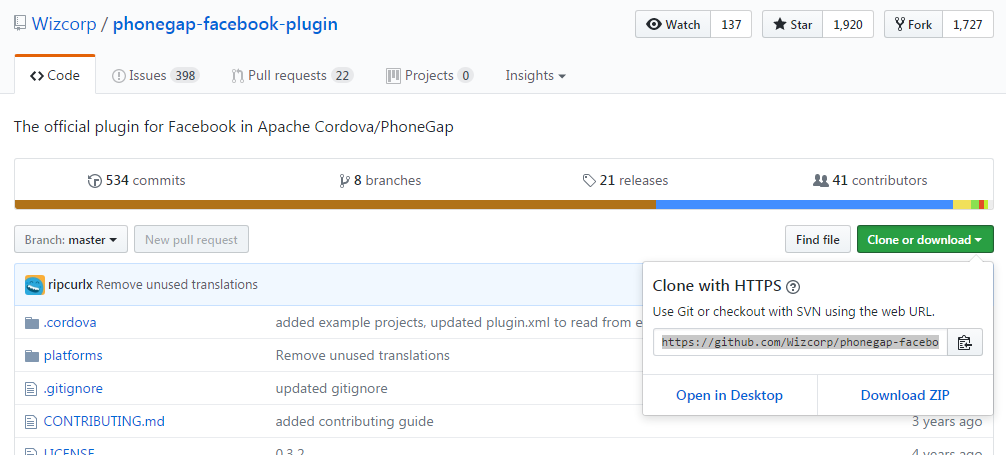Click the blue segment of the language bar
The image size is (1006, 455).
(x=804, y=205)
